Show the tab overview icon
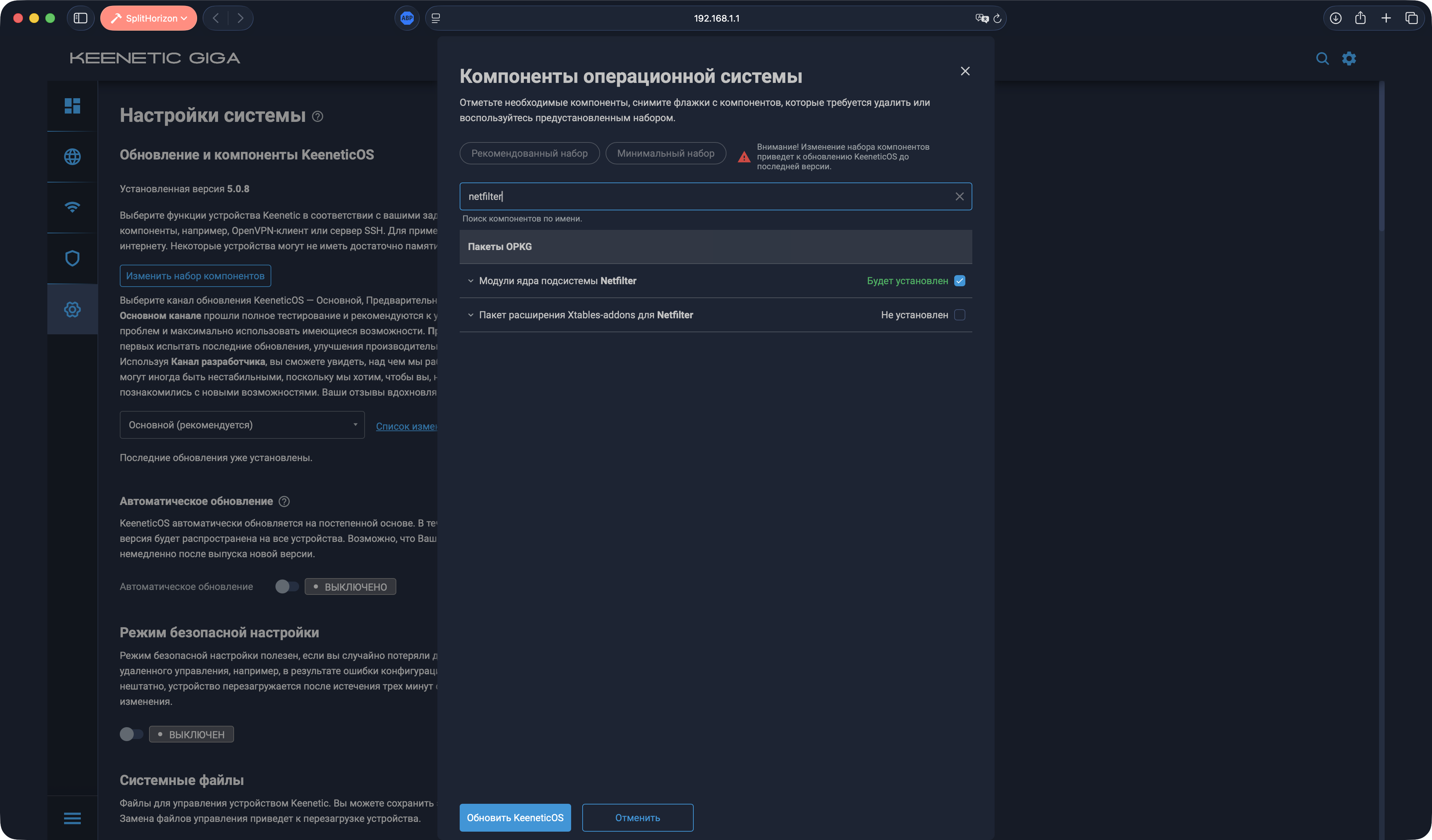 1411,18
